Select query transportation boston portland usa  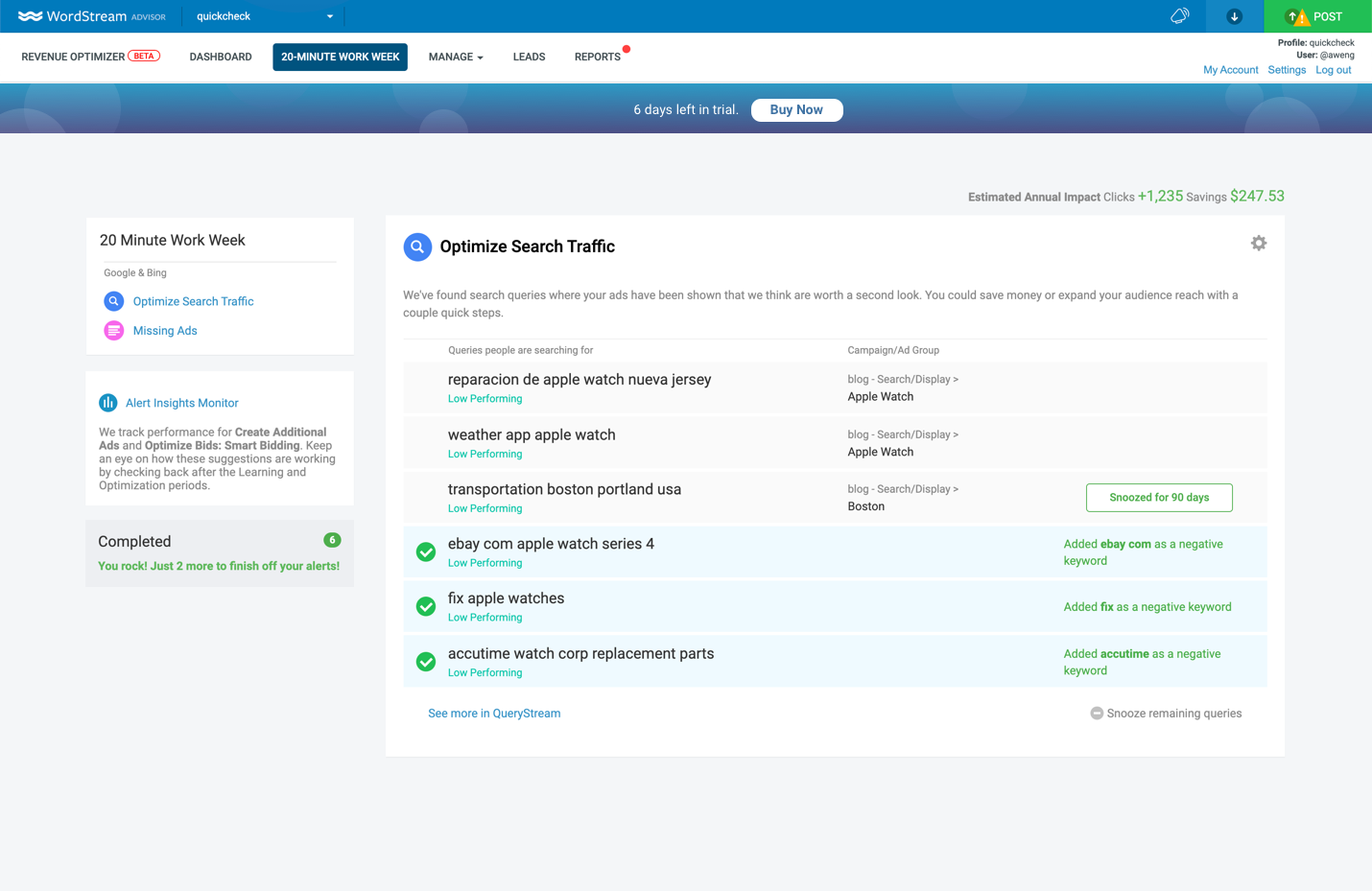click(564, 489)
